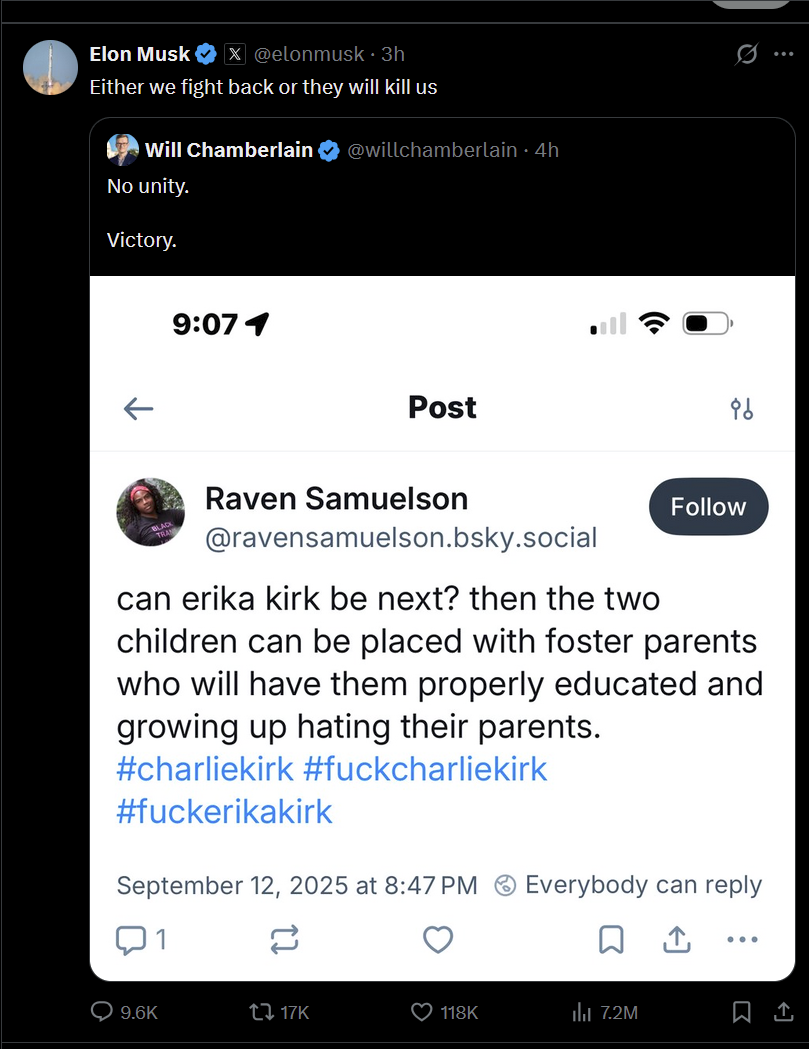Click the X affiliation badge
The width and height of the screenshot is (809, 1049).
(x=235, y=54)
